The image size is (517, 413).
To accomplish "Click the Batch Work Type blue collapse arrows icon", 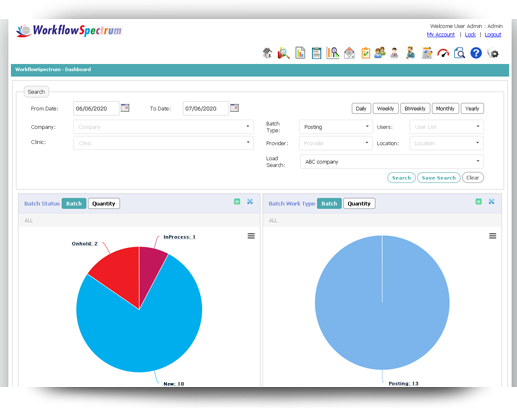I will pyautogui.click(x=491, y=201).
